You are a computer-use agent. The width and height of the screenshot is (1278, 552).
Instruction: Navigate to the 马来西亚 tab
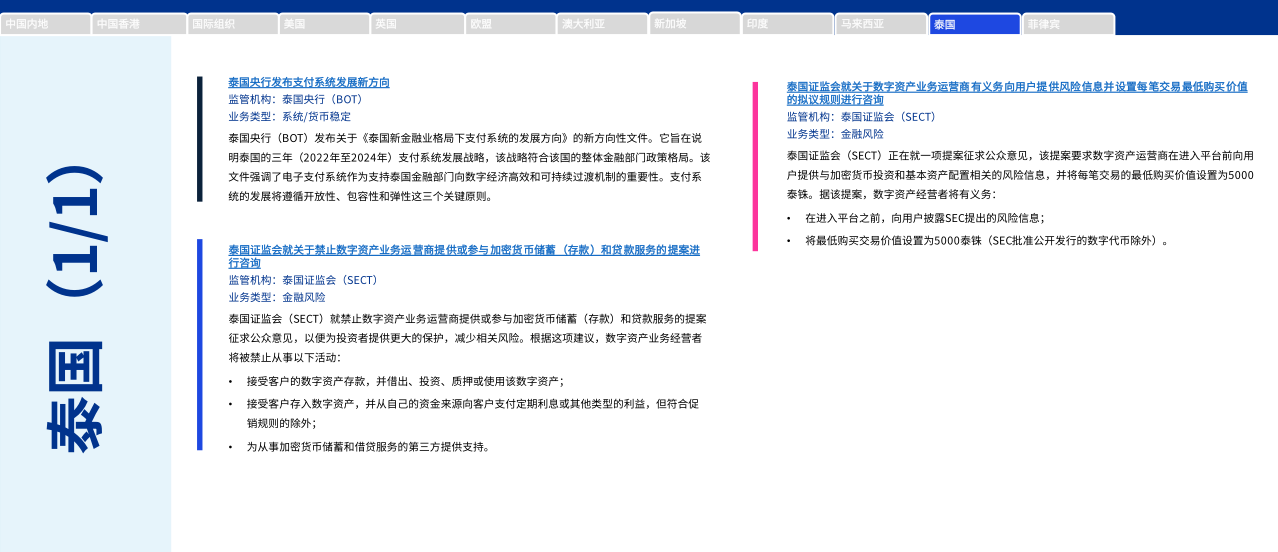click(x=880, y=24)
